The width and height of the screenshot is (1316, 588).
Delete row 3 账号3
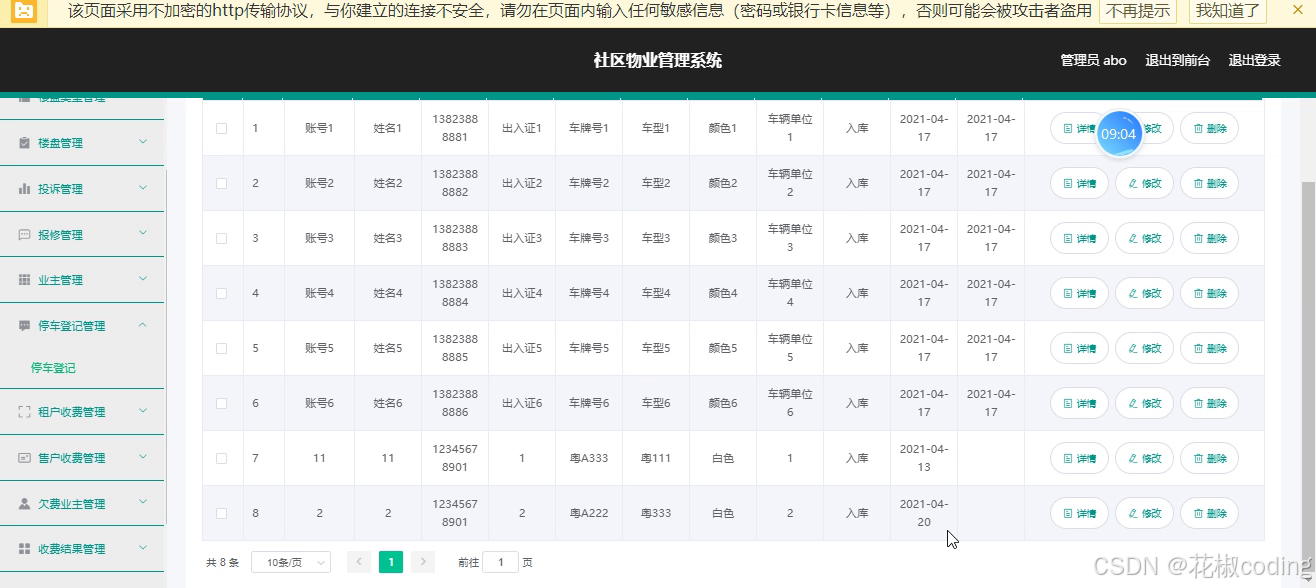1209,238
